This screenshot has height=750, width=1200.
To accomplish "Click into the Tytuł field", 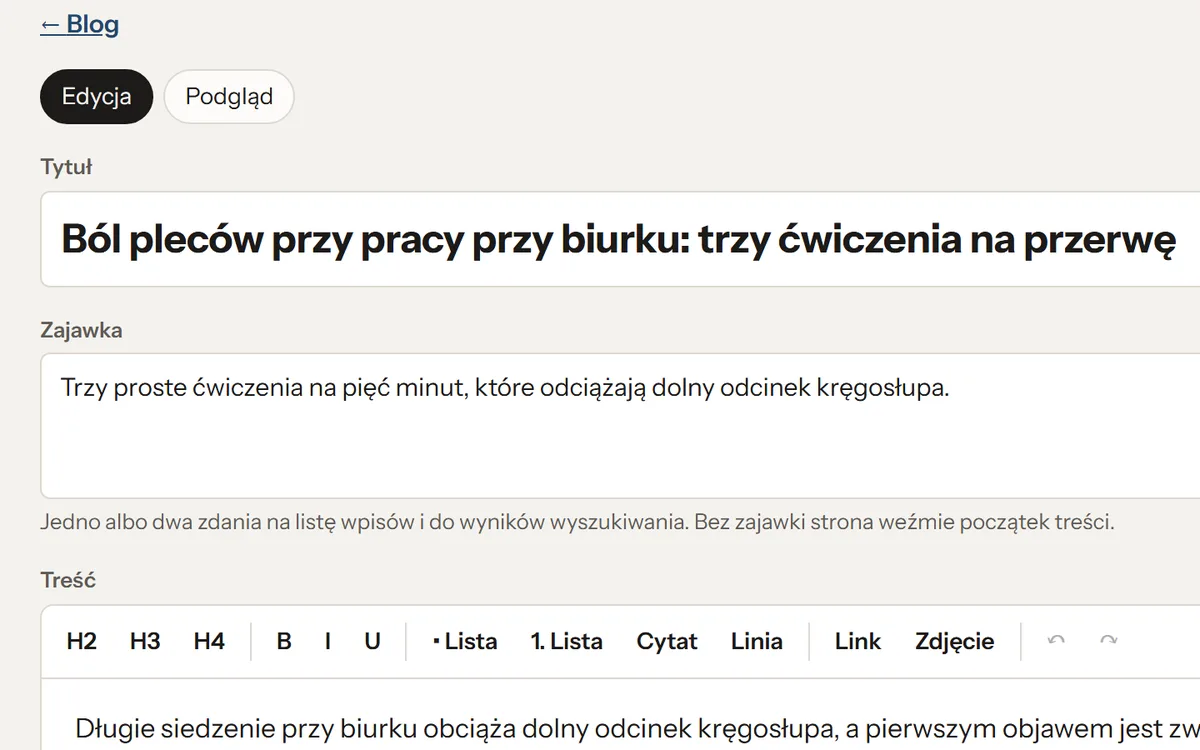I will pyautogui.click(x=620, y=239).
